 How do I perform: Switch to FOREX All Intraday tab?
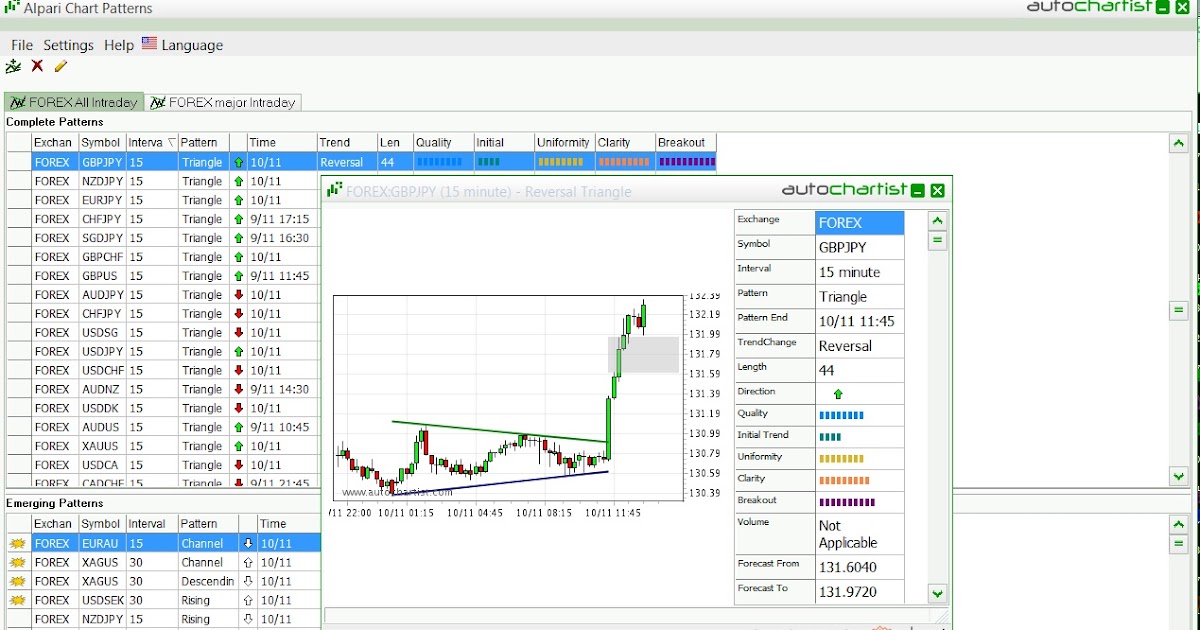[x=74, y=102]
